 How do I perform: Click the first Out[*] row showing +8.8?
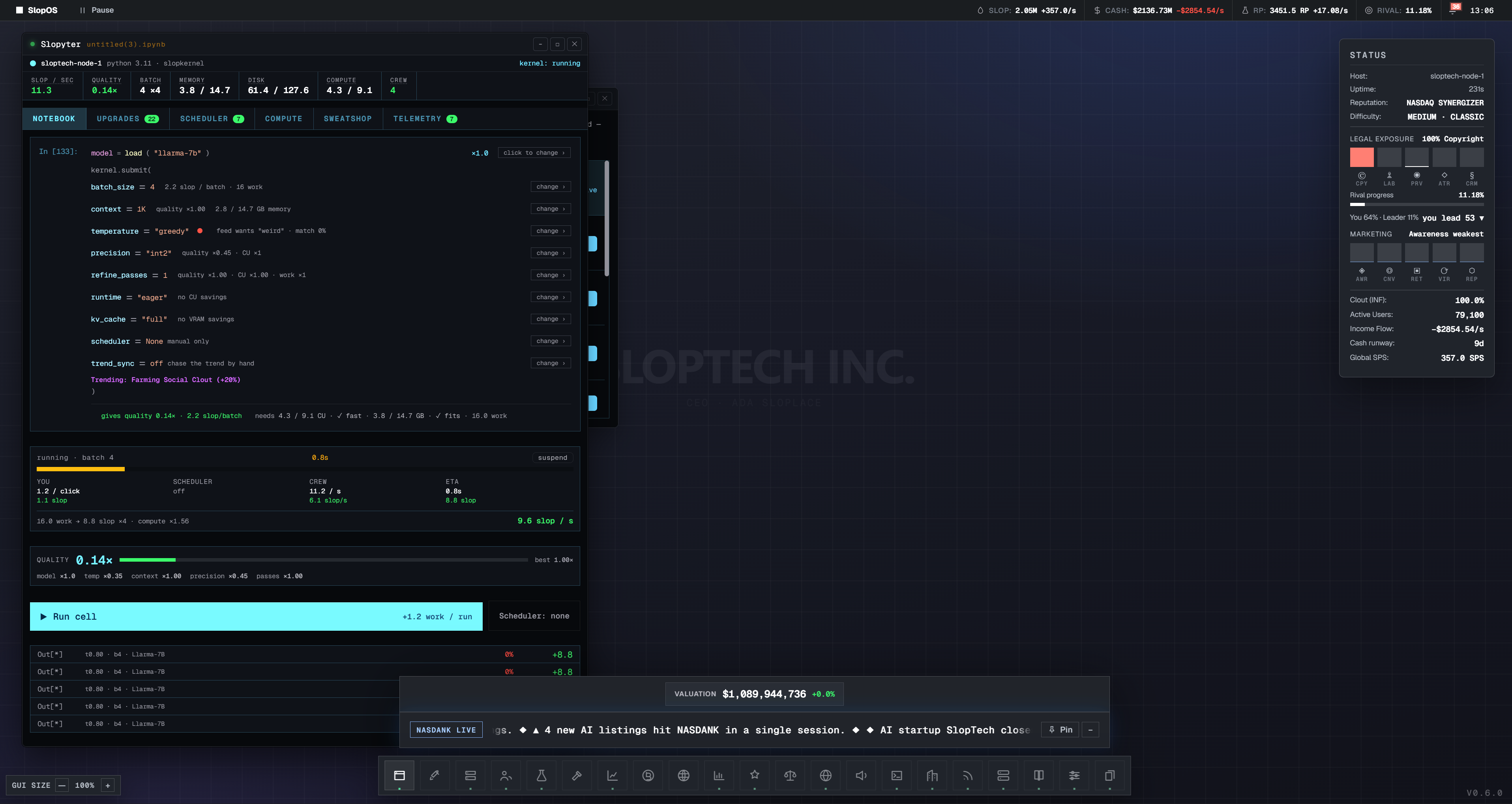pos(305,654)
